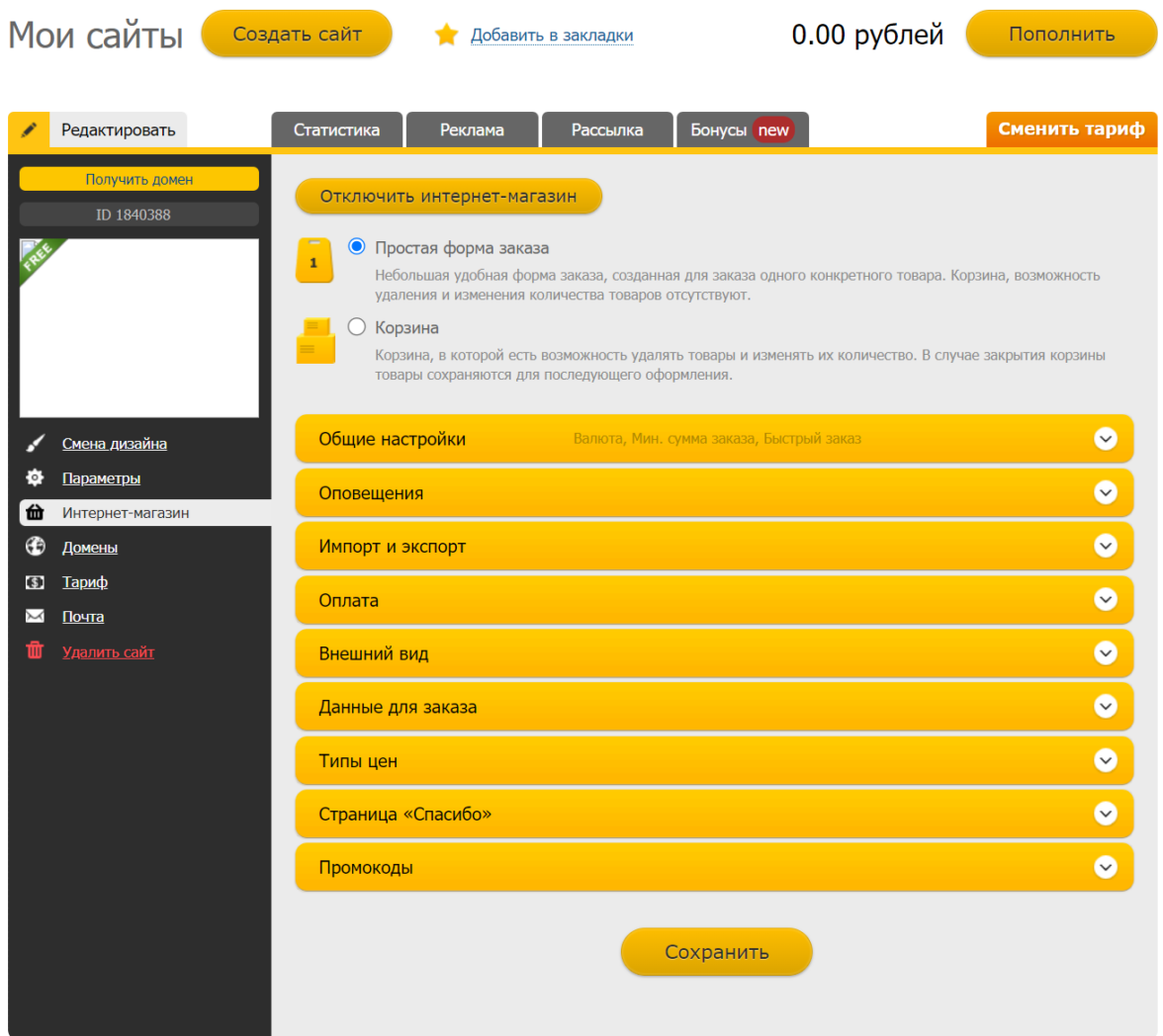Click the gear icon beside Параметры
Image resolution: width=1163 pixels, height=1036 pixels.
pos(35,477)
